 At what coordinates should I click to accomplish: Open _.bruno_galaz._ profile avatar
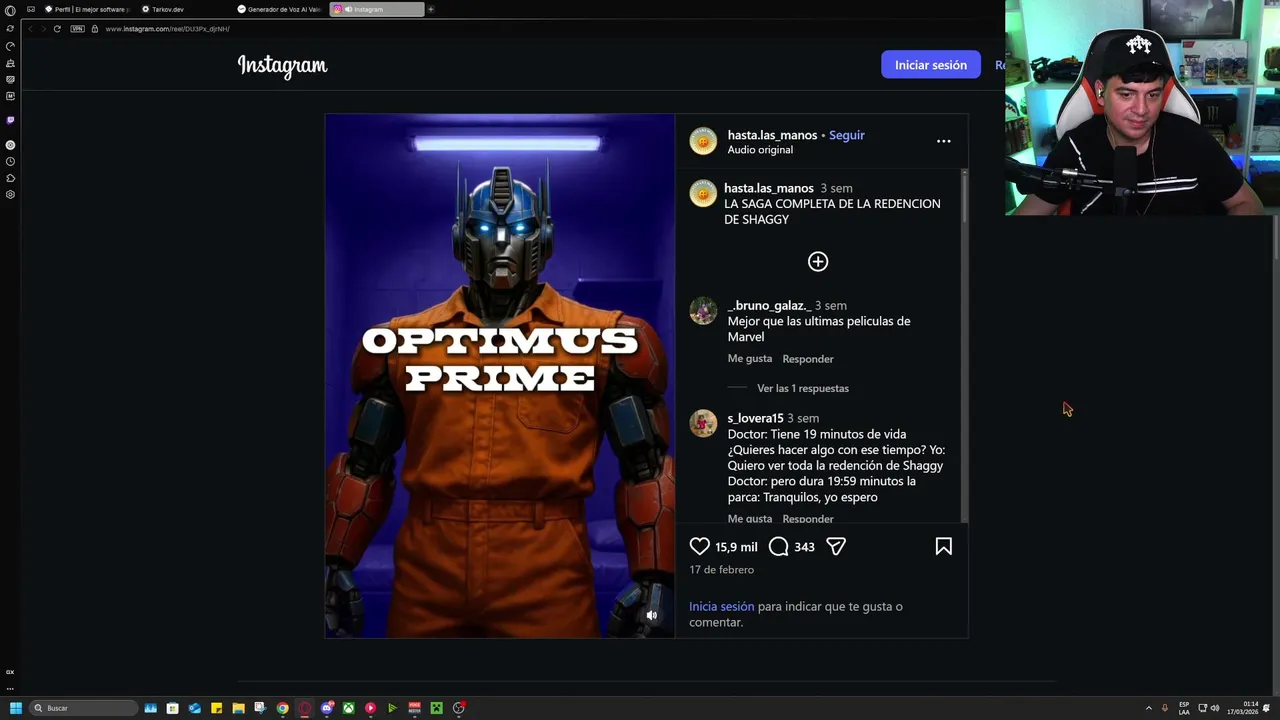point(703,311)
